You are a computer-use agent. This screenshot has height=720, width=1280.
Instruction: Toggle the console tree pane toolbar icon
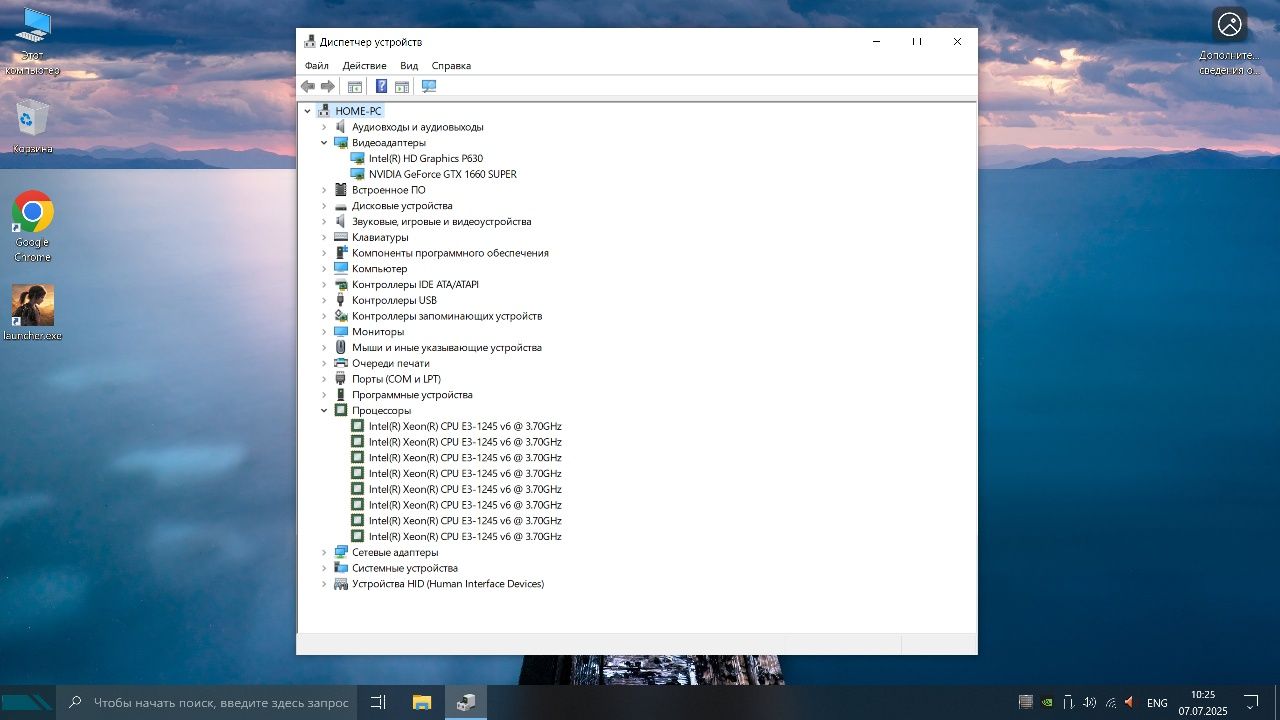[x=354, y=86]
